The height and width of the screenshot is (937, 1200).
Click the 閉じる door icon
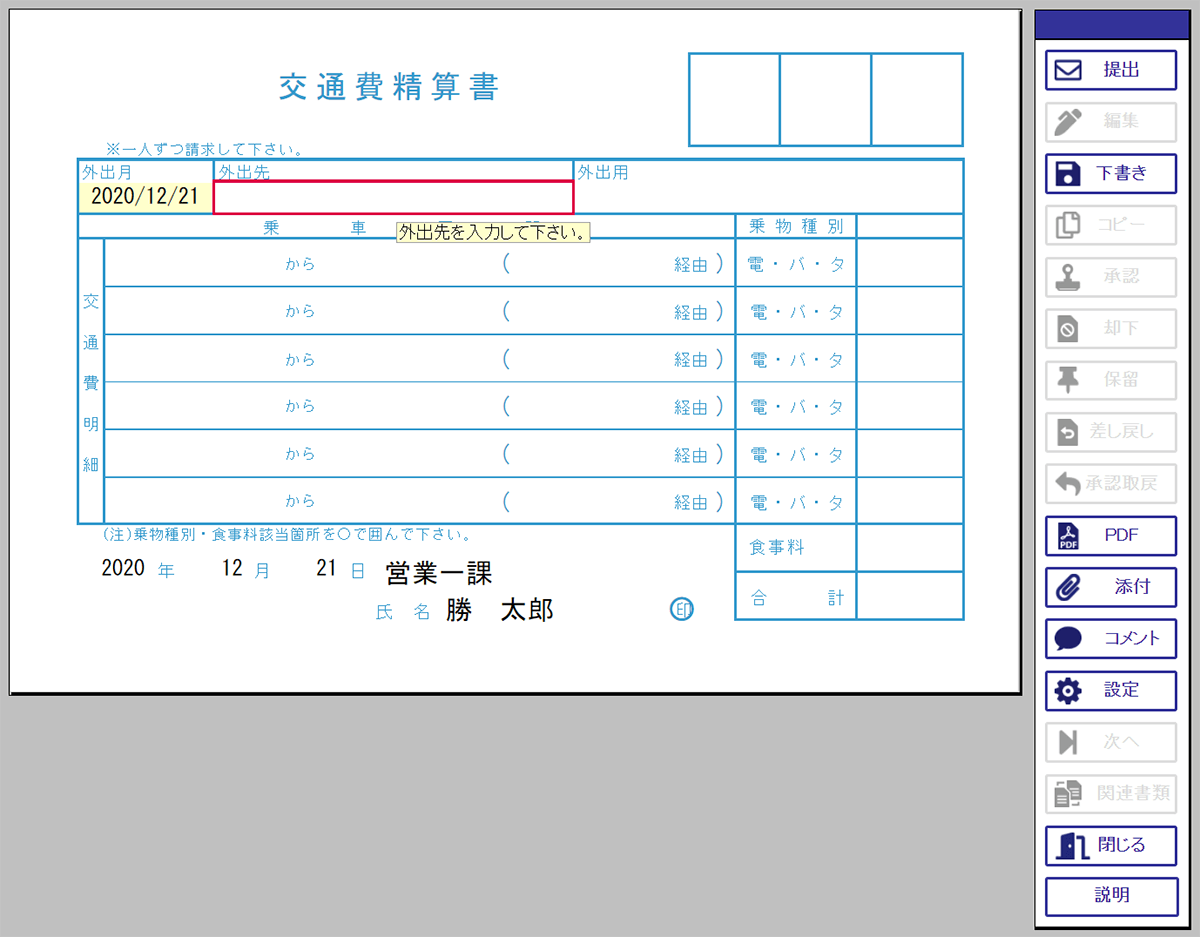pos(1072,846)
